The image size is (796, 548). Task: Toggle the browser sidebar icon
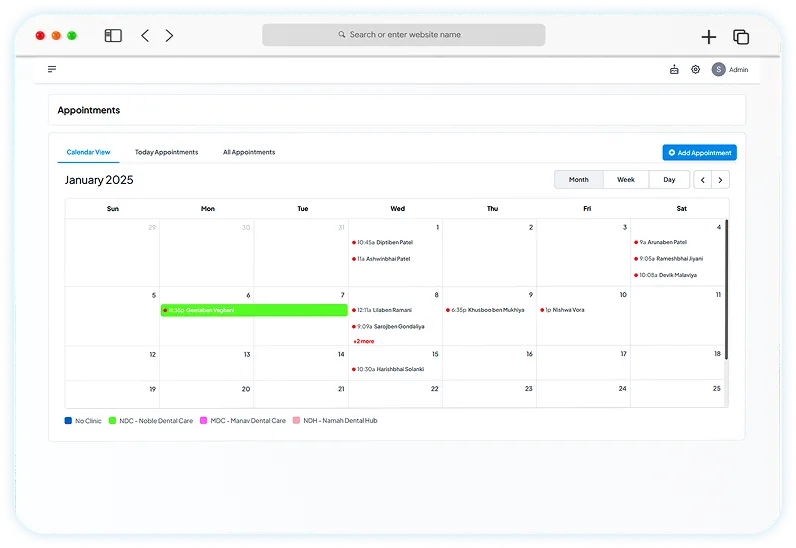pyautogui.click(x=113, y=36)
